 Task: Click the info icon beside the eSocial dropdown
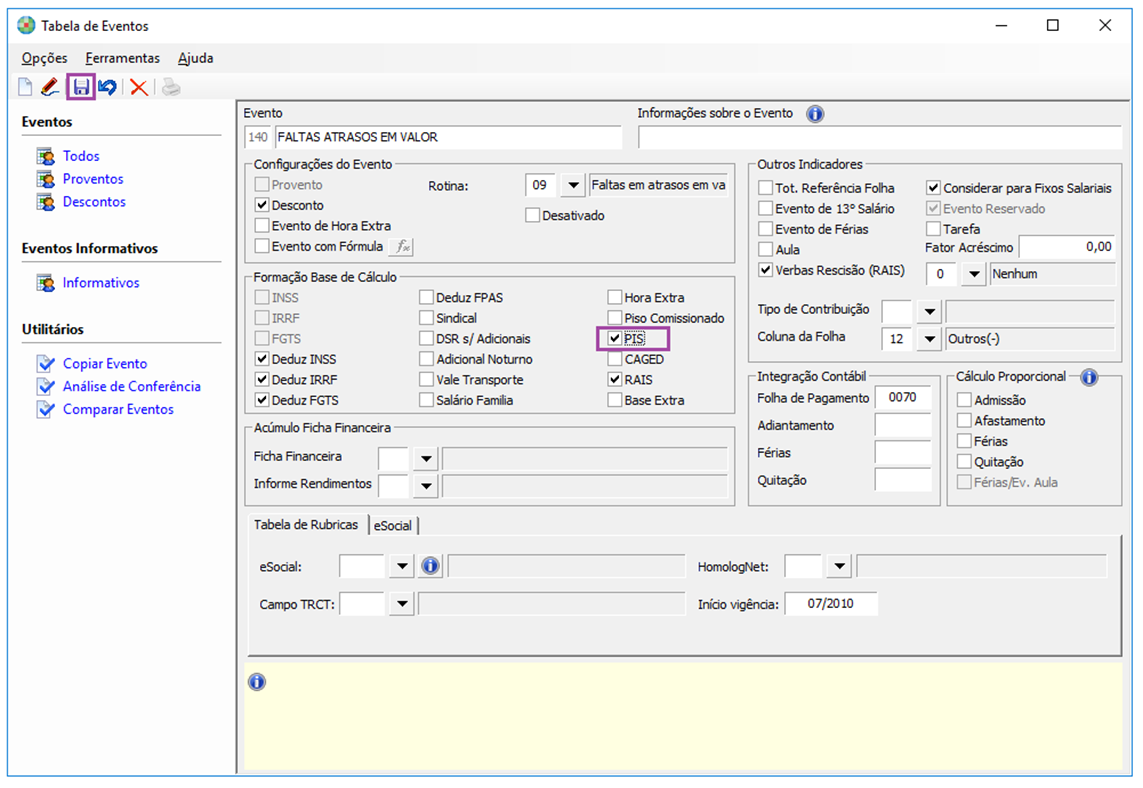click(431, 566)
